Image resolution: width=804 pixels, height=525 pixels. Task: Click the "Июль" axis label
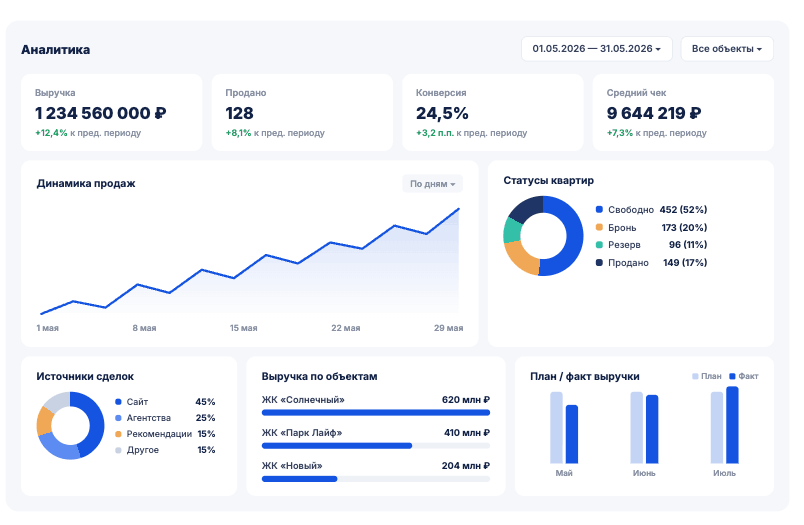click(x=724, y=473)
